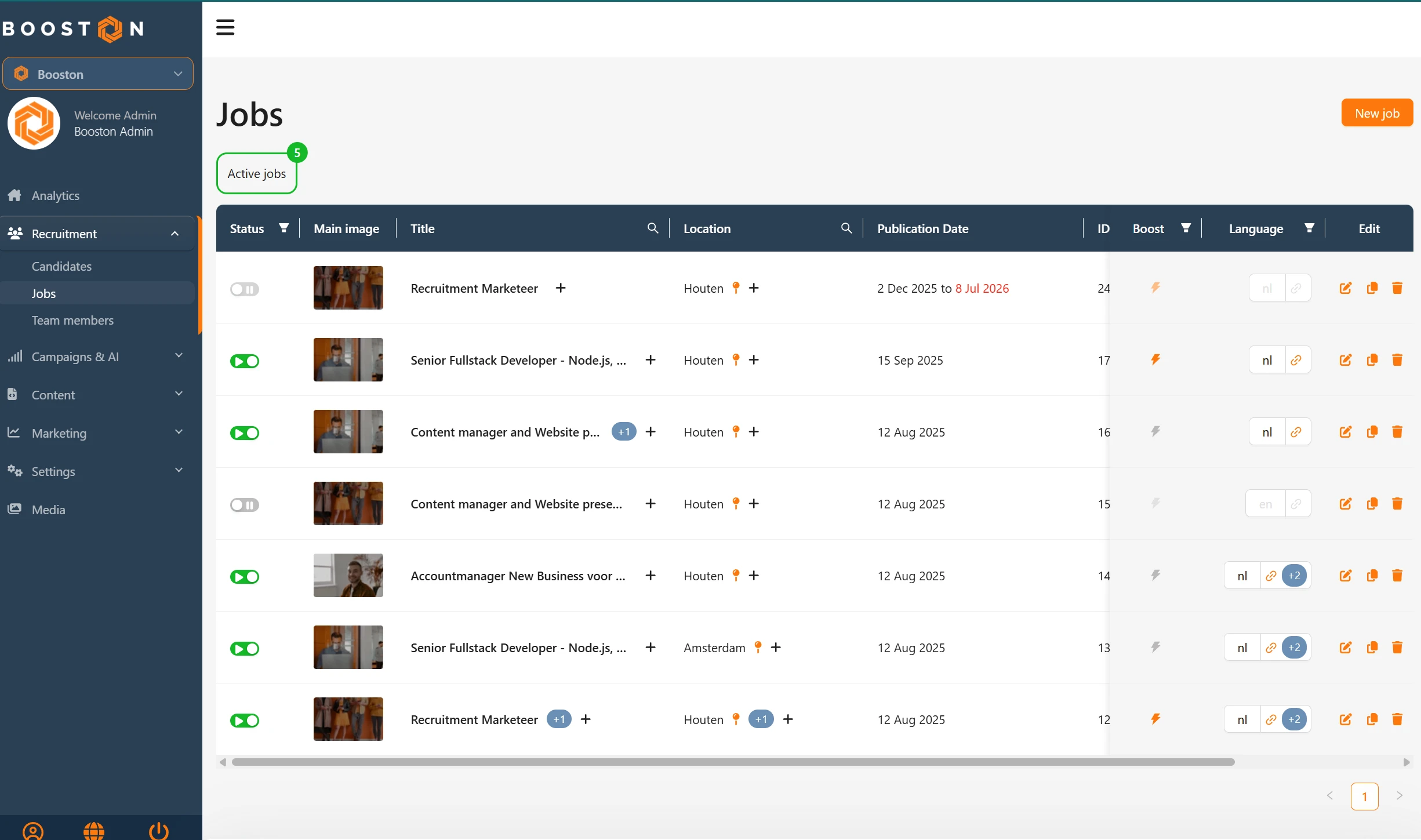Edit job ID 24 with the pencil icon
The image size is (1421, 840).
point(1345,288)
